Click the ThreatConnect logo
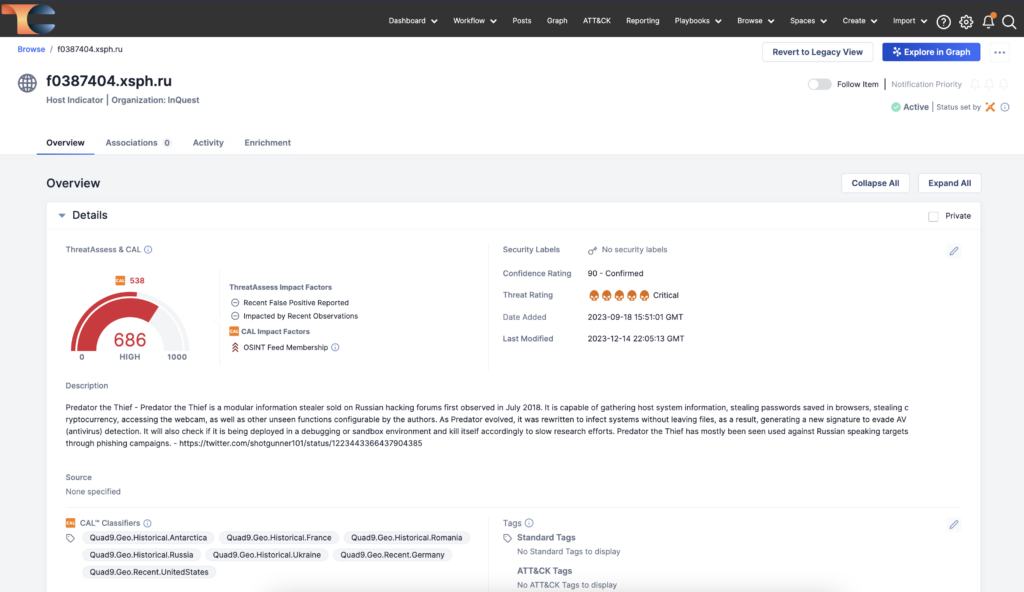 click(29, 18)
